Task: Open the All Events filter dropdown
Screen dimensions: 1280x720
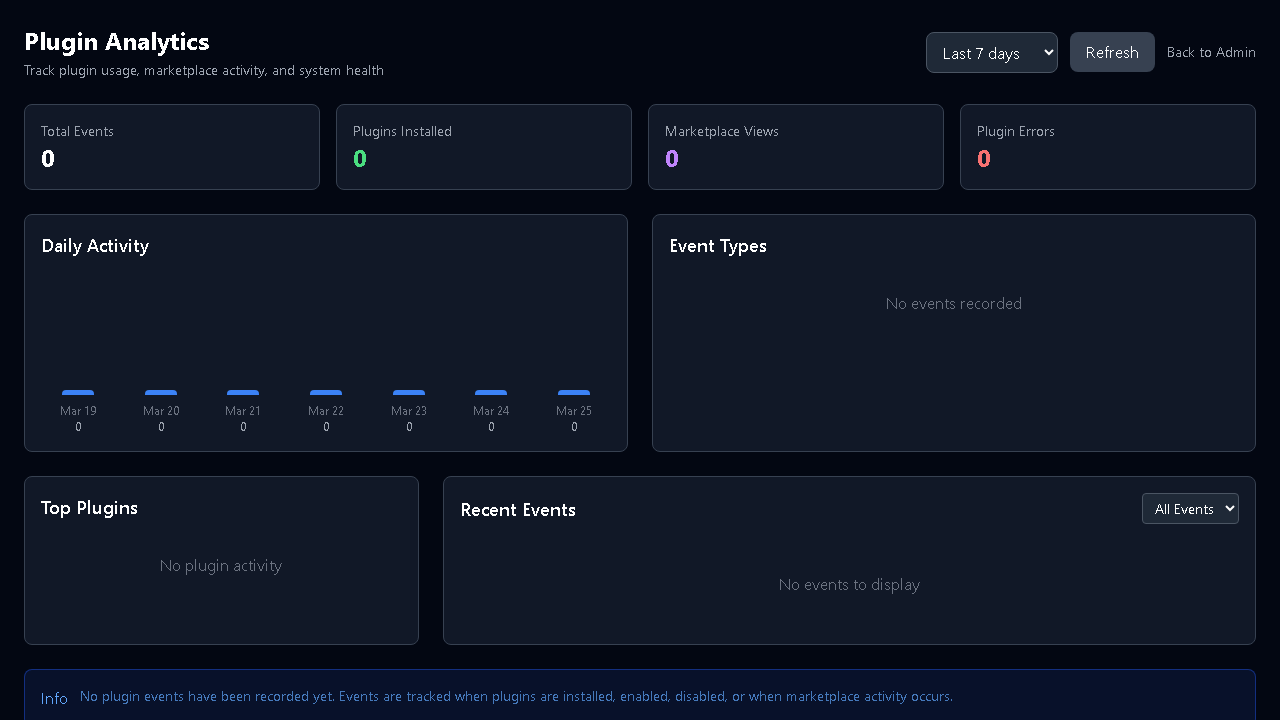Action: pyautogui.click(x=1189, y=508)
